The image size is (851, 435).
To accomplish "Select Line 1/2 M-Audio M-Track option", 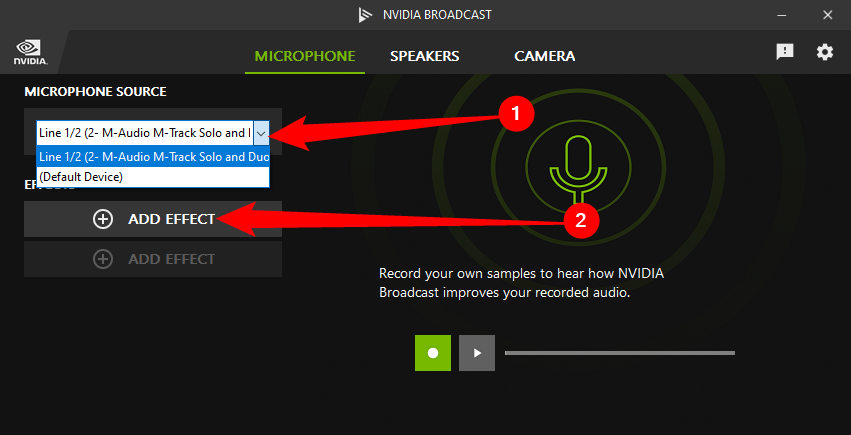I will [152, 157].
